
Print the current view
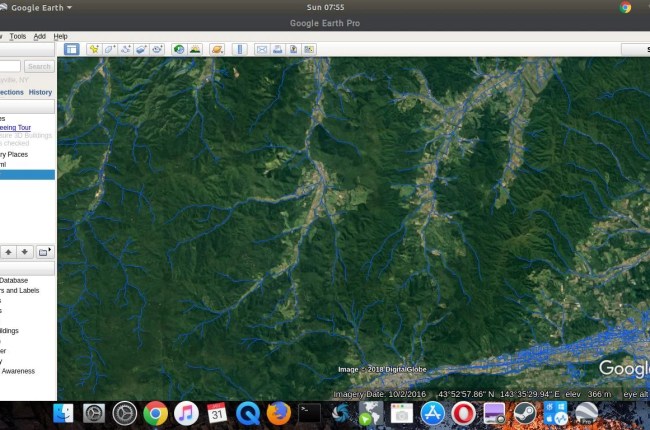278,49
